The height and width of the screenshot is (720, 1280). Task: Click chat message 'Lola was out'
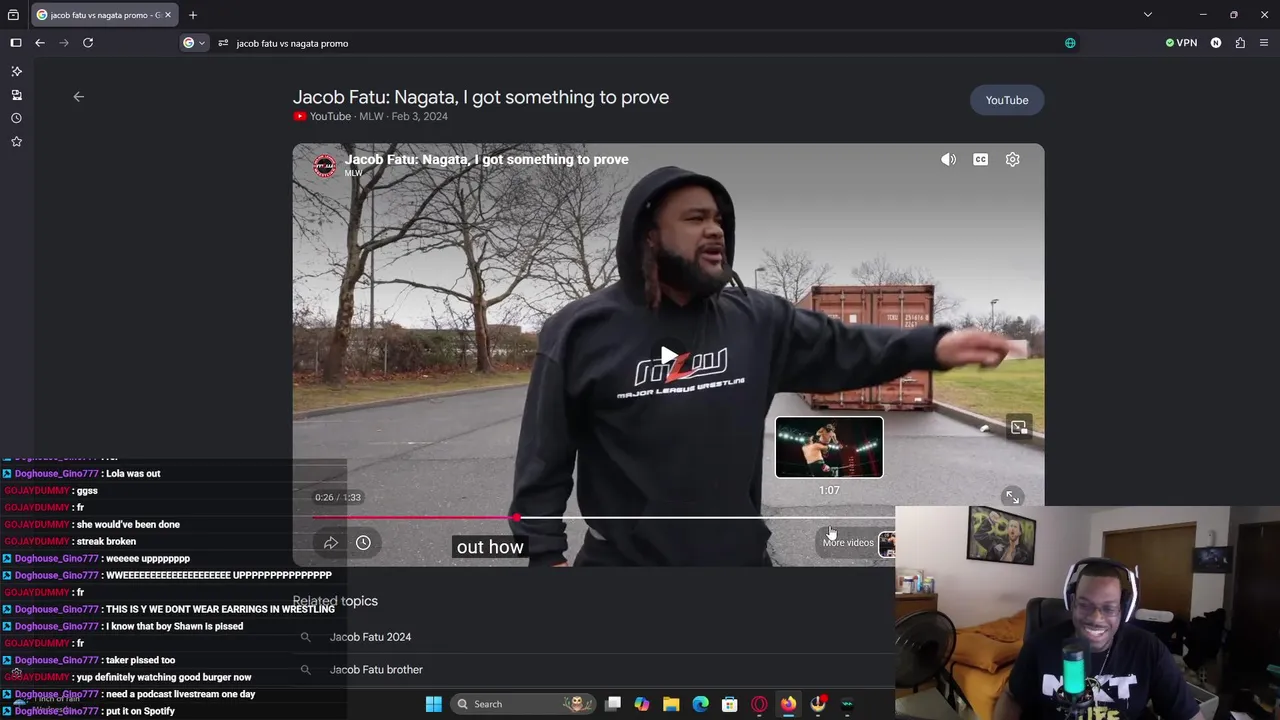pos(132,474)
